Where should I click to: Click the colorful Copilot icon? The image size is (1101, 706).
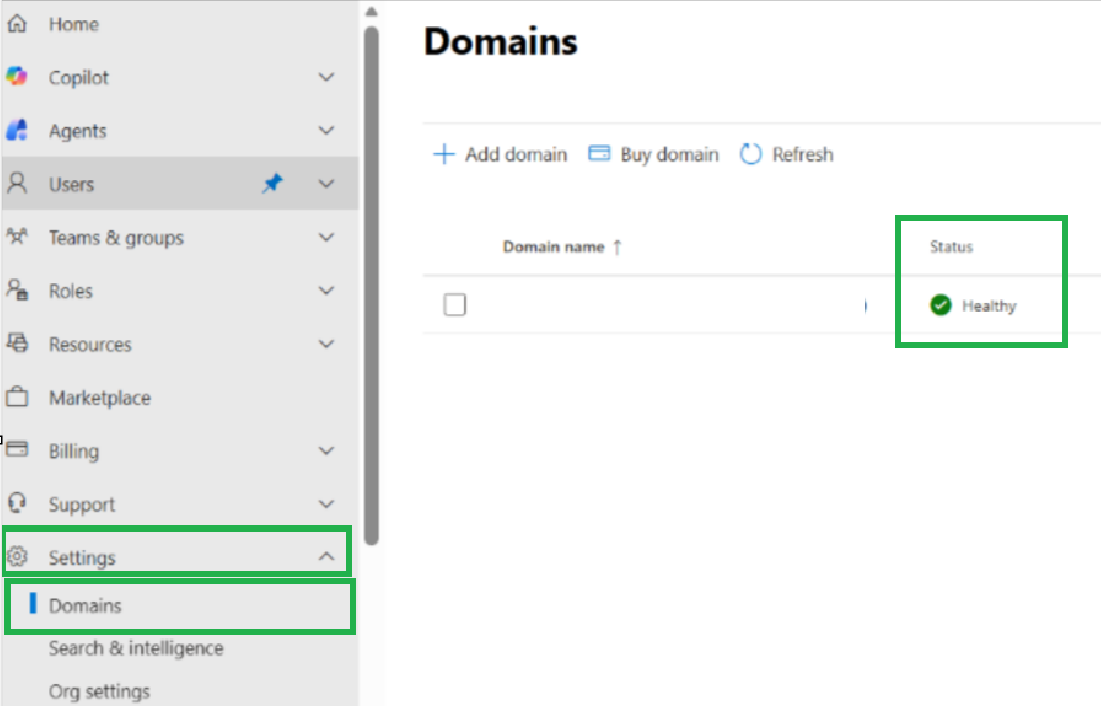[17, 77]
